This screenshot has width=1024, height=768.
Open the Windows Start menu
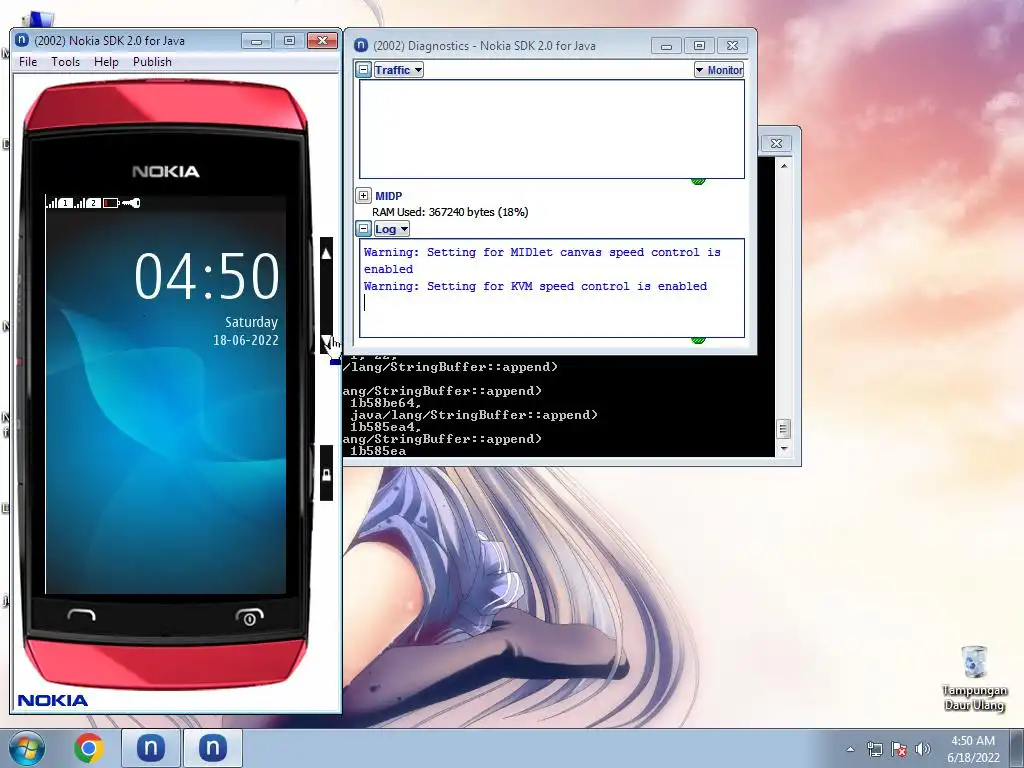pos(27,748)
